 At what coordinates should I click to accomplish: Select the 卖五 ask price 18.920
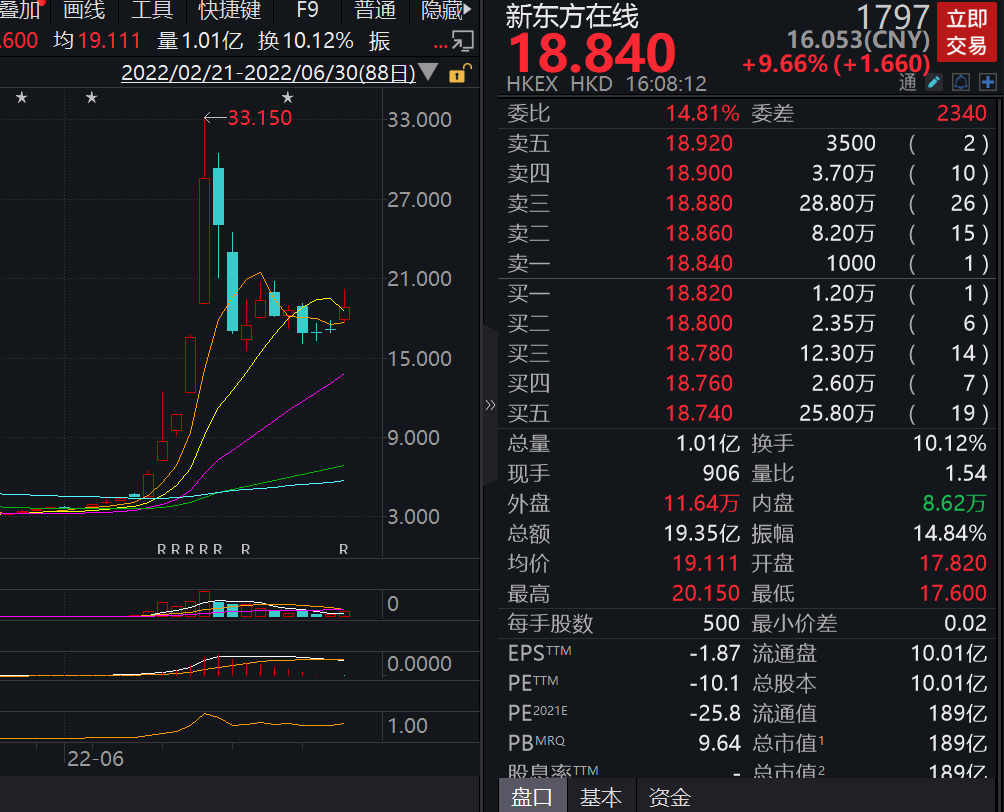coord(699,143)
